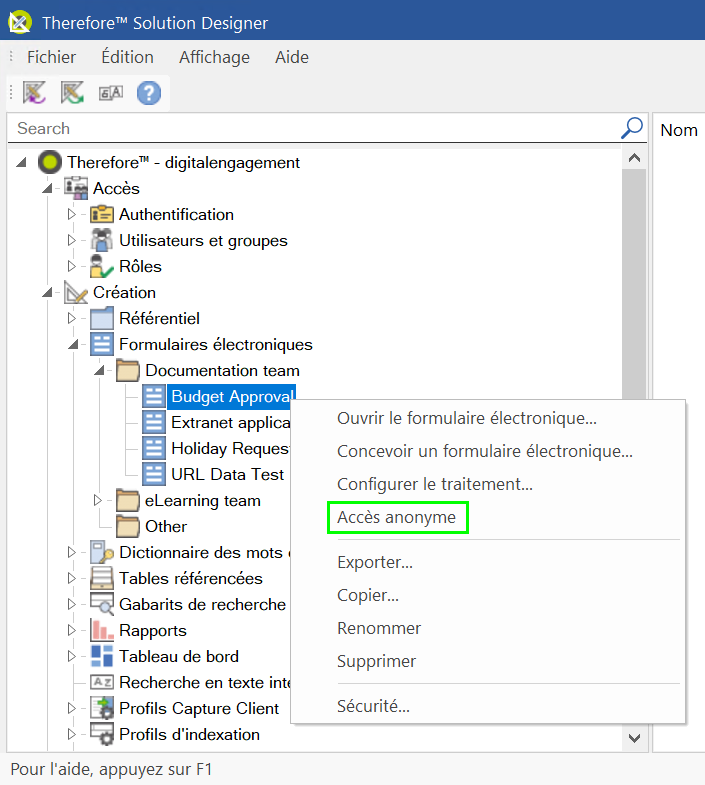Click the Rôles icon
The height and width of the screenshot is (785, 705).
[102, 266]
